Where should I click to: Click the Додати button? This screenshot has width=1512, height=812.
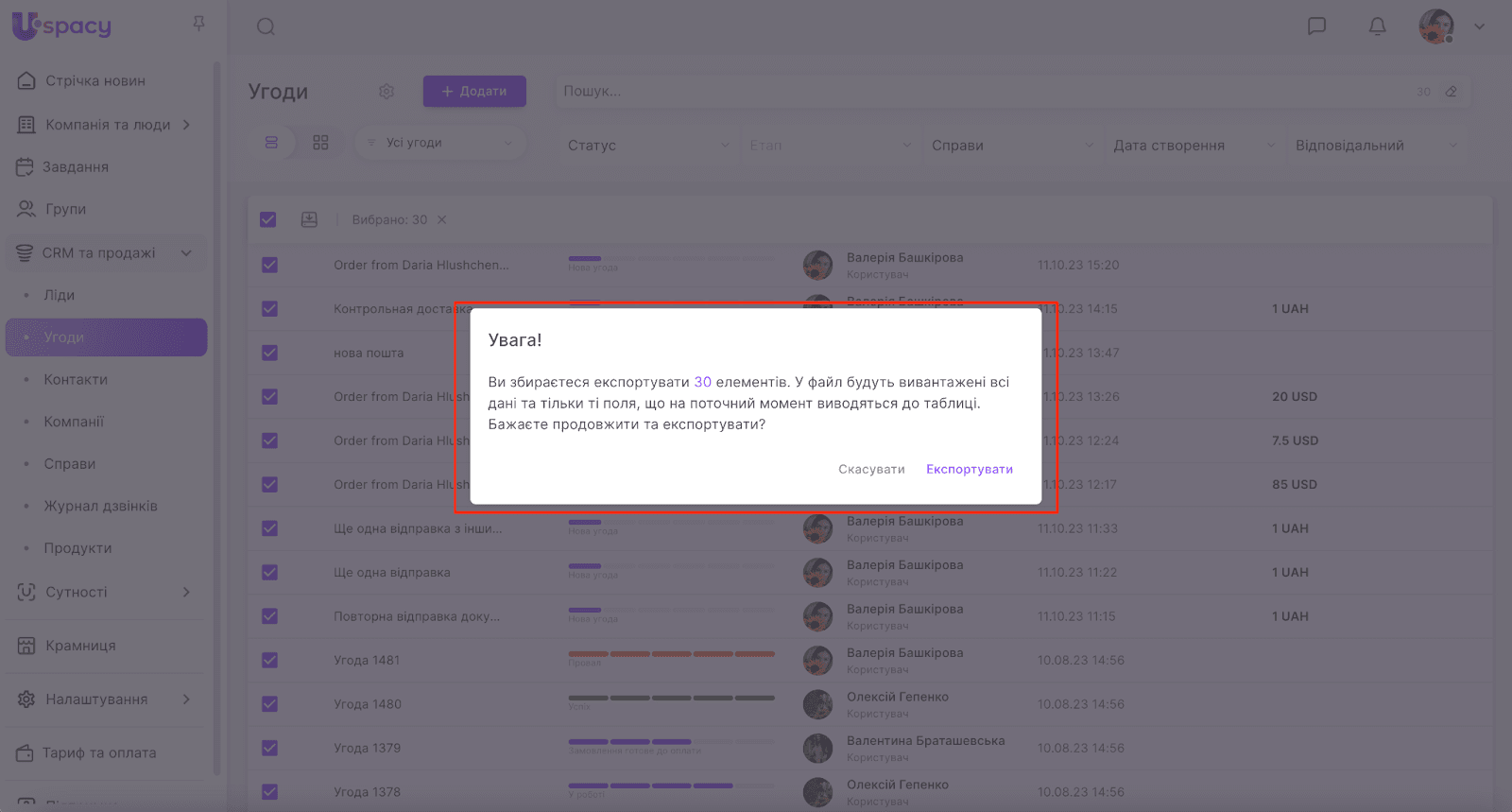(474, 92)
